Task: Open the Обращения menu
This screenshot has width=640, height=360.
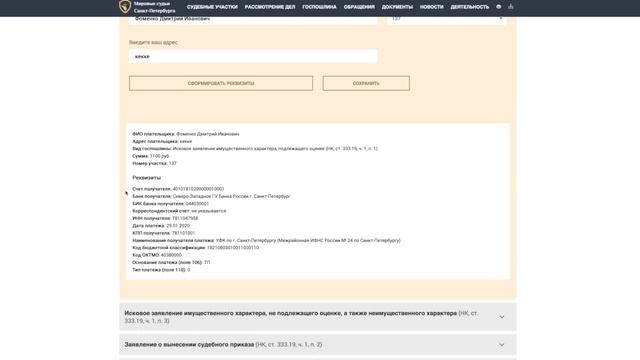Action: [359, 7]
